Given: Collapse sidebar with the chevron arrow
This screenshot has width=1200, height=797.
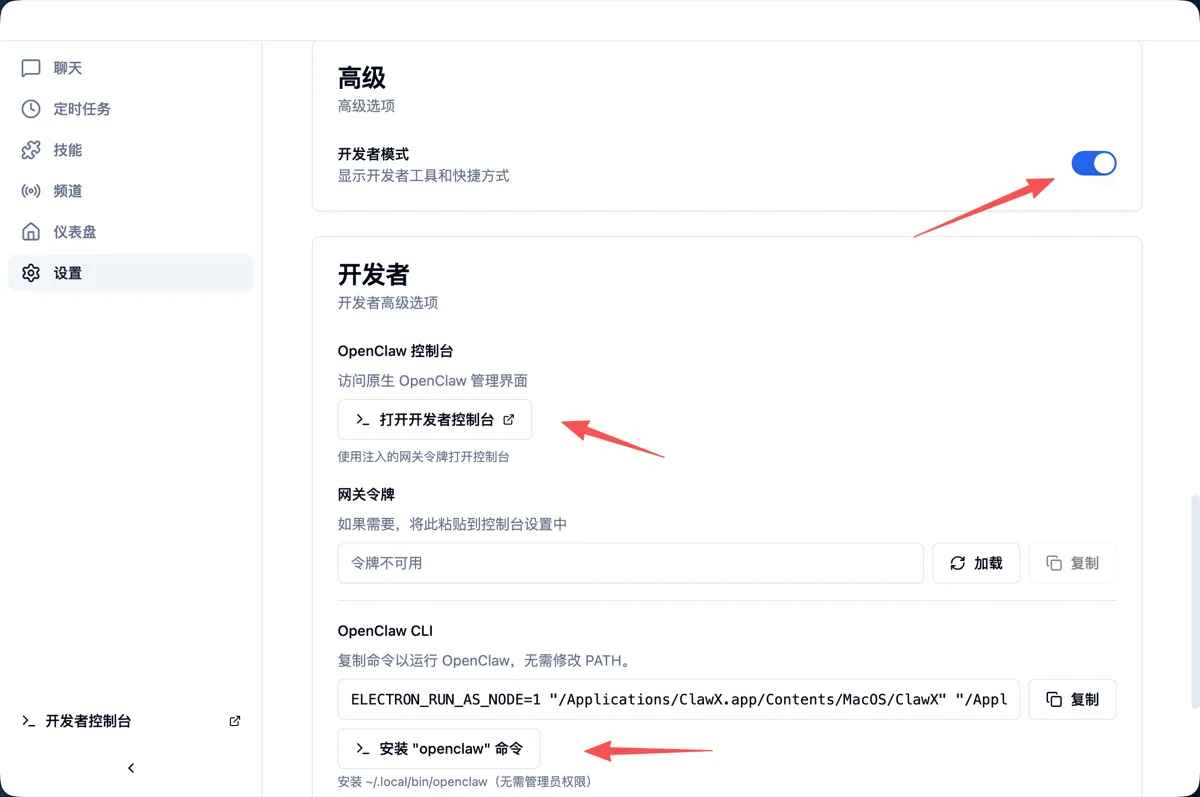Looking at the screenshot, I should coord(131,768).
